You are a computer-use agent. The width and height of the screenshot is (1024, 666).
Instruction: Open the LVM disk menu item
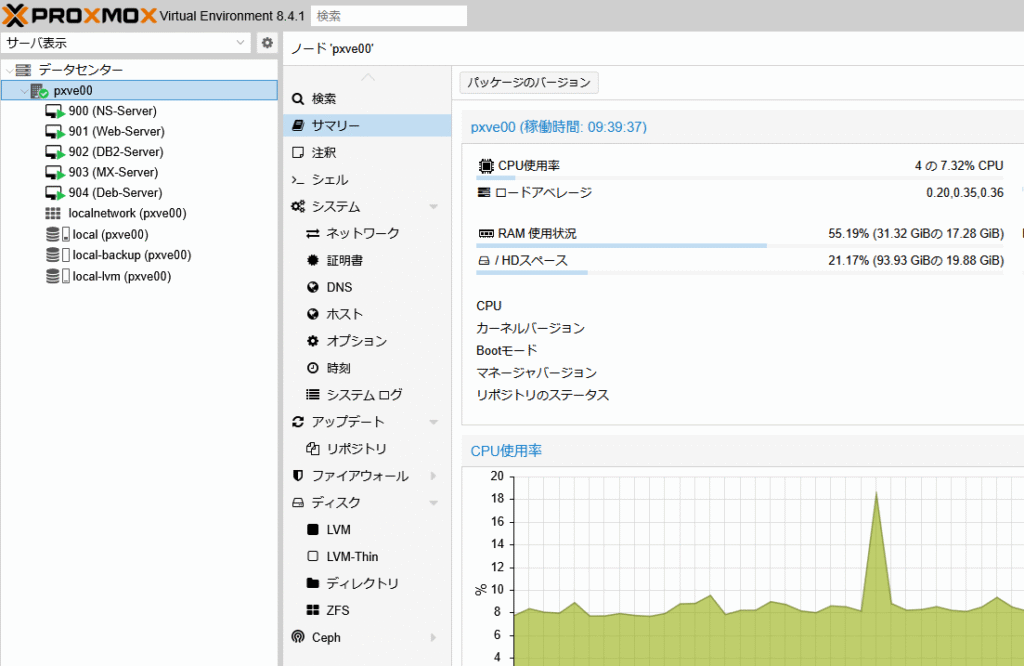click(x=368, y=530)
